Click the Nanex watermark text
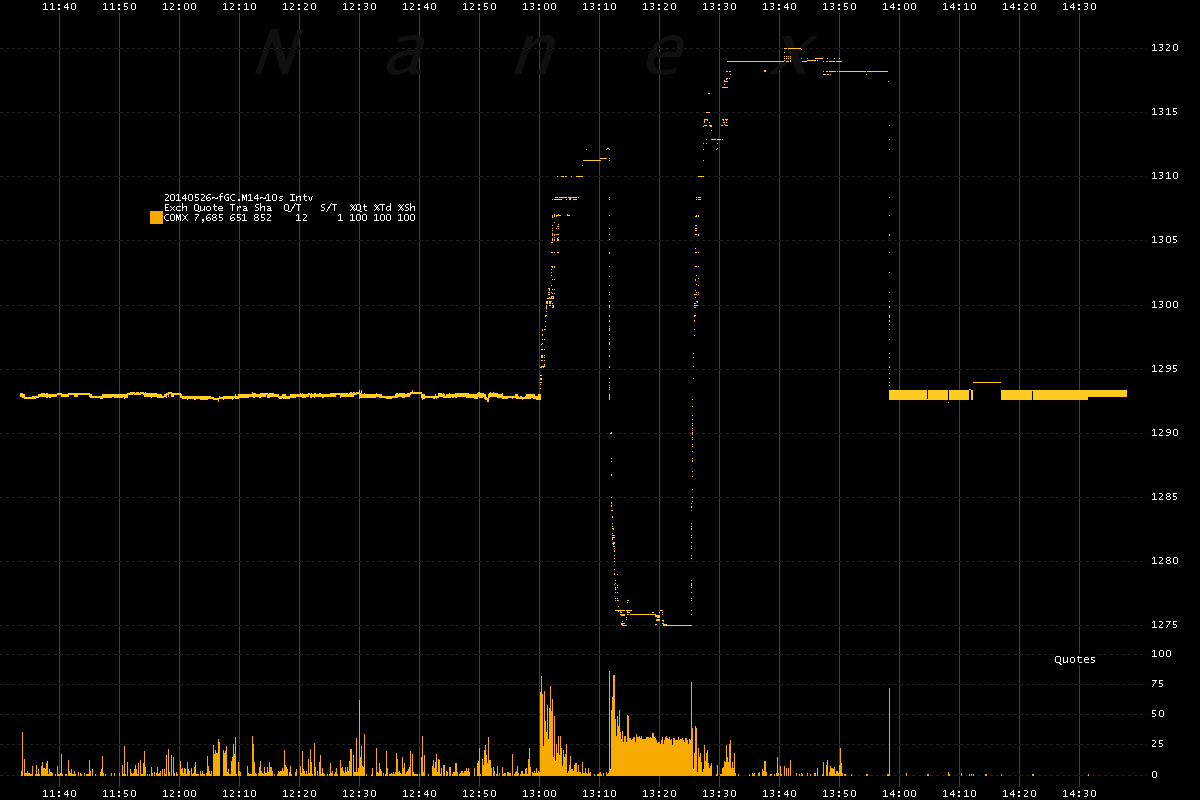 tap(530, 57)
